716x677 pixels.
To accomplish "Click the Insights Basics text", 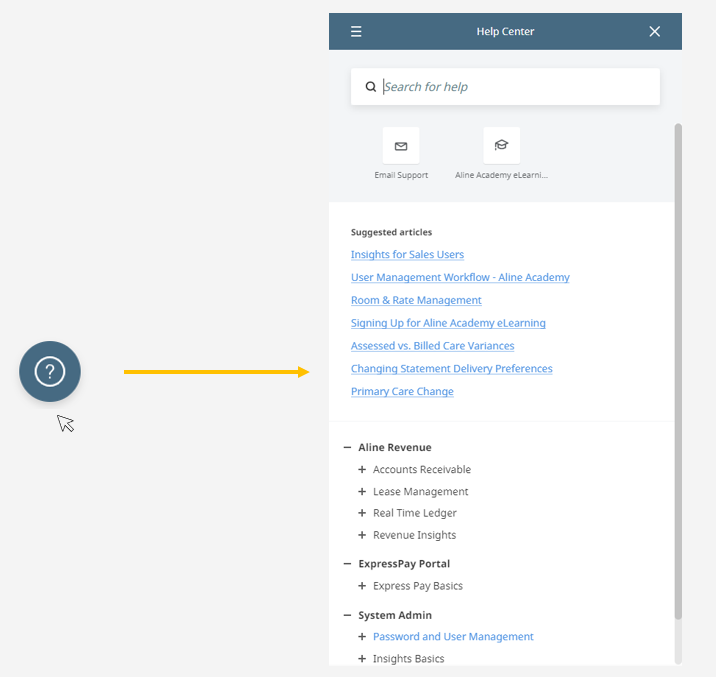I will [409, 658].
